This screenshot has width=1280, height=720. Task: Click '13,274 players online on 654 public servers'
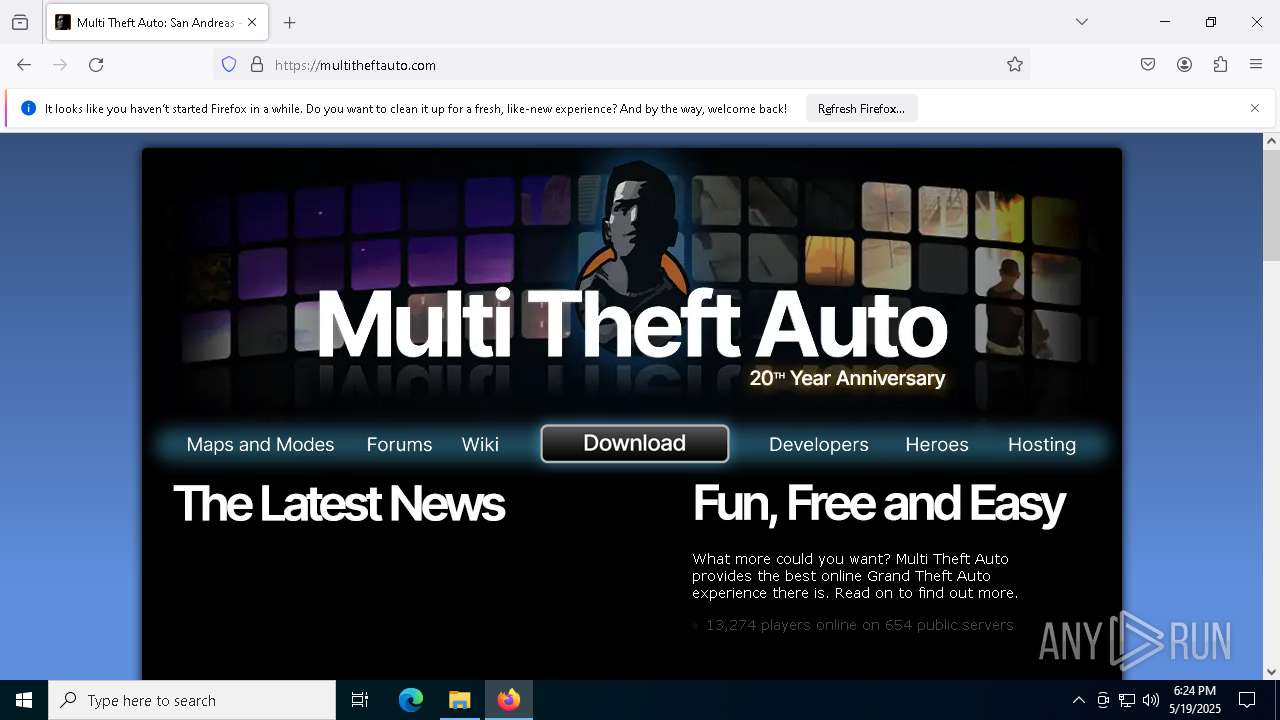tap(859, 625)
